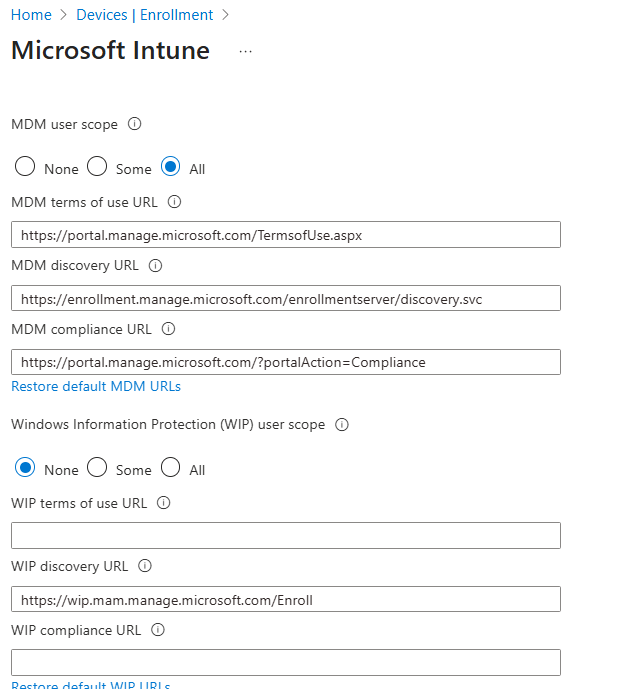Set MDM user scope to Some
Image resolution: width=619 pixels, height=689 pixels.
[97, 167]
